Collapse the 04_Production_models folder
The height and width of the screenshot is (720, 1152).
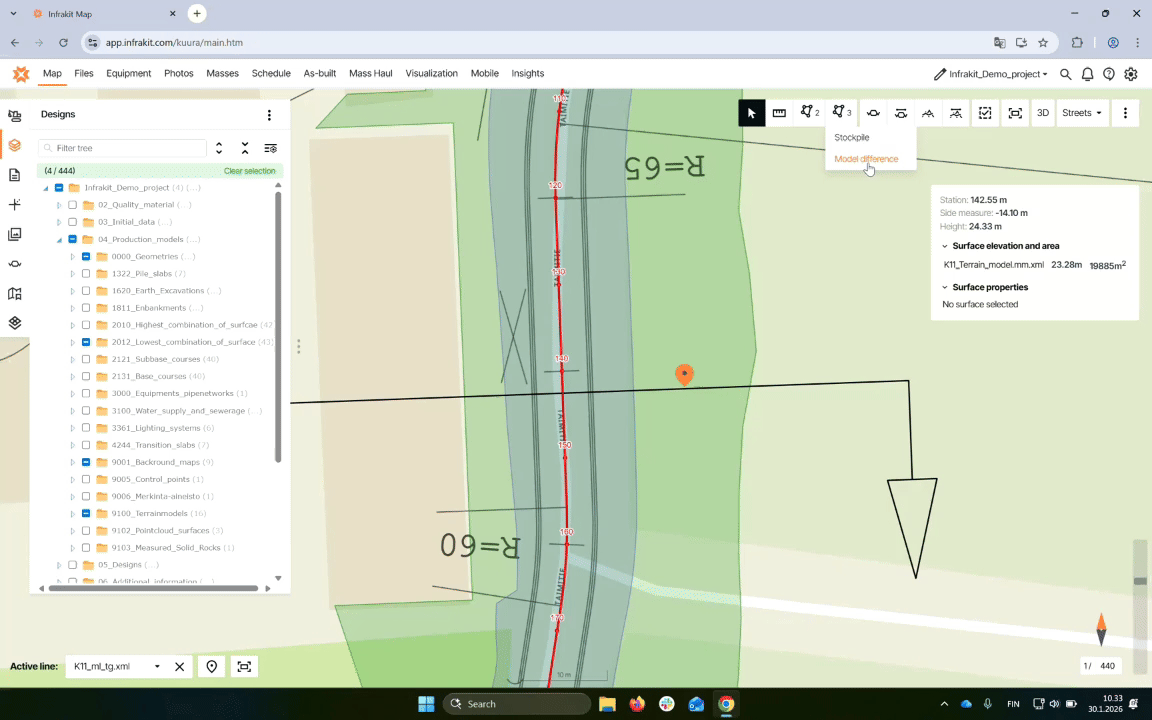(59, 240)
